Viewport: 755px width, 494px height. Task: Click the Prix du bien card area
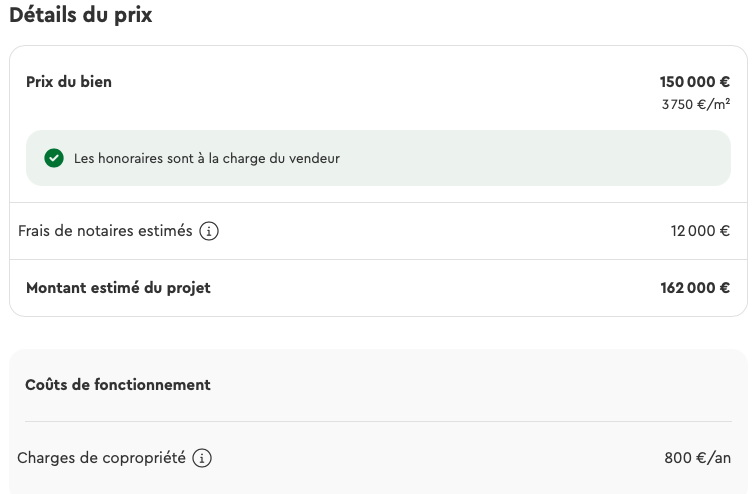378,124
